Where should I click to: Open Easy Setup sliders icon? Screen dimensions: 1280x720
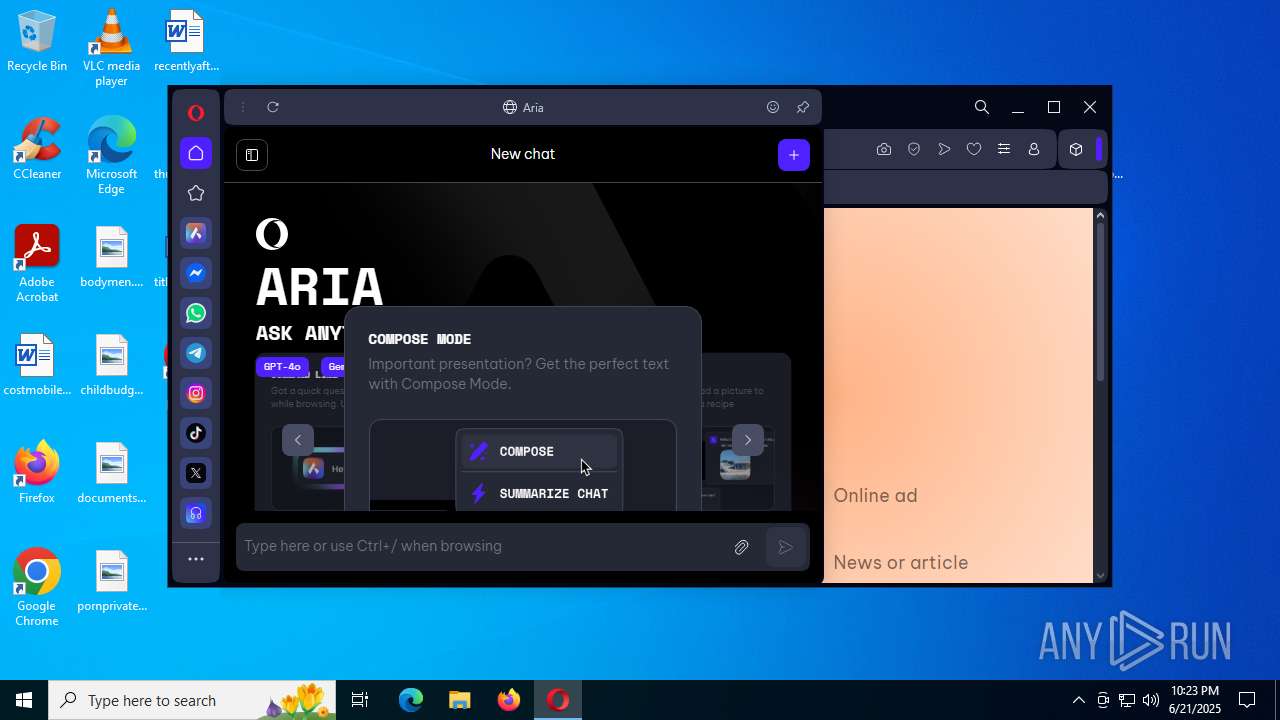[x=1004, y=149]
